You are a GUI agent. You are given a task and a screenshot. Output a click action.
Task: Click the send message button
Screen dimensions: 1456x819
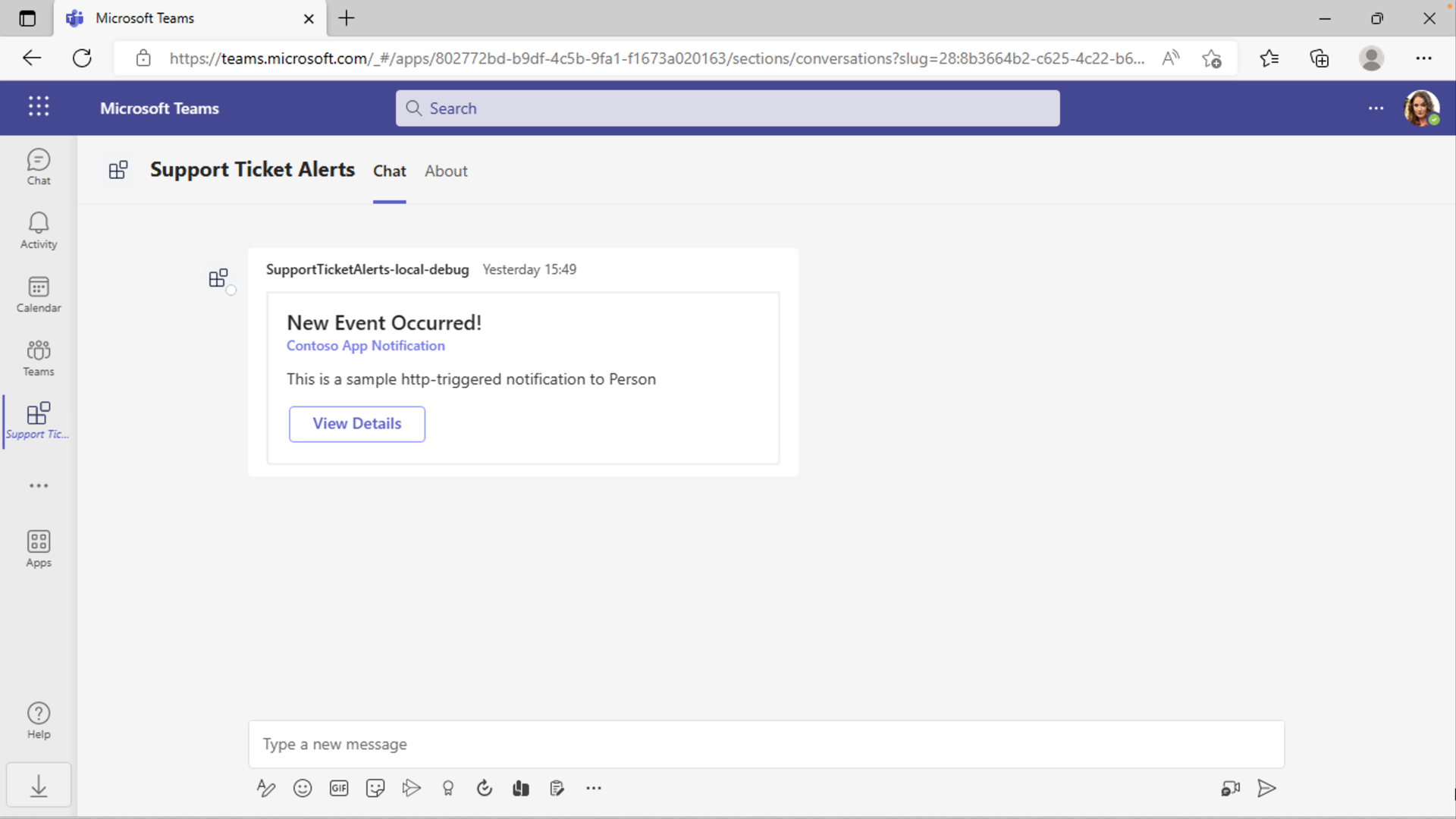[1266, 788]
